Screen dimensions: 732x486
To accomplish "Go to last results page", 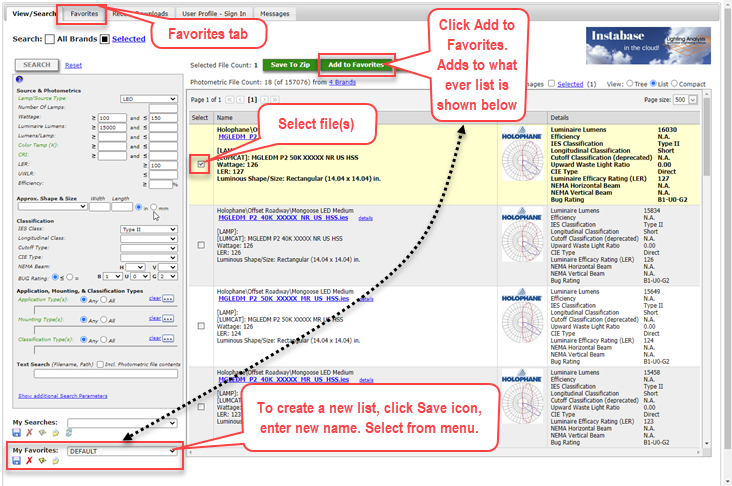I will pyautogui.click(x=274, y=99).
